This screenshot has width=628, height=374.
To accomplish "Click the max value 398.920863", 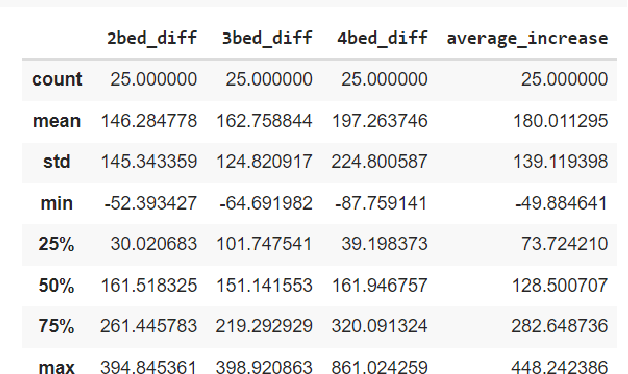I will point(264,367).
